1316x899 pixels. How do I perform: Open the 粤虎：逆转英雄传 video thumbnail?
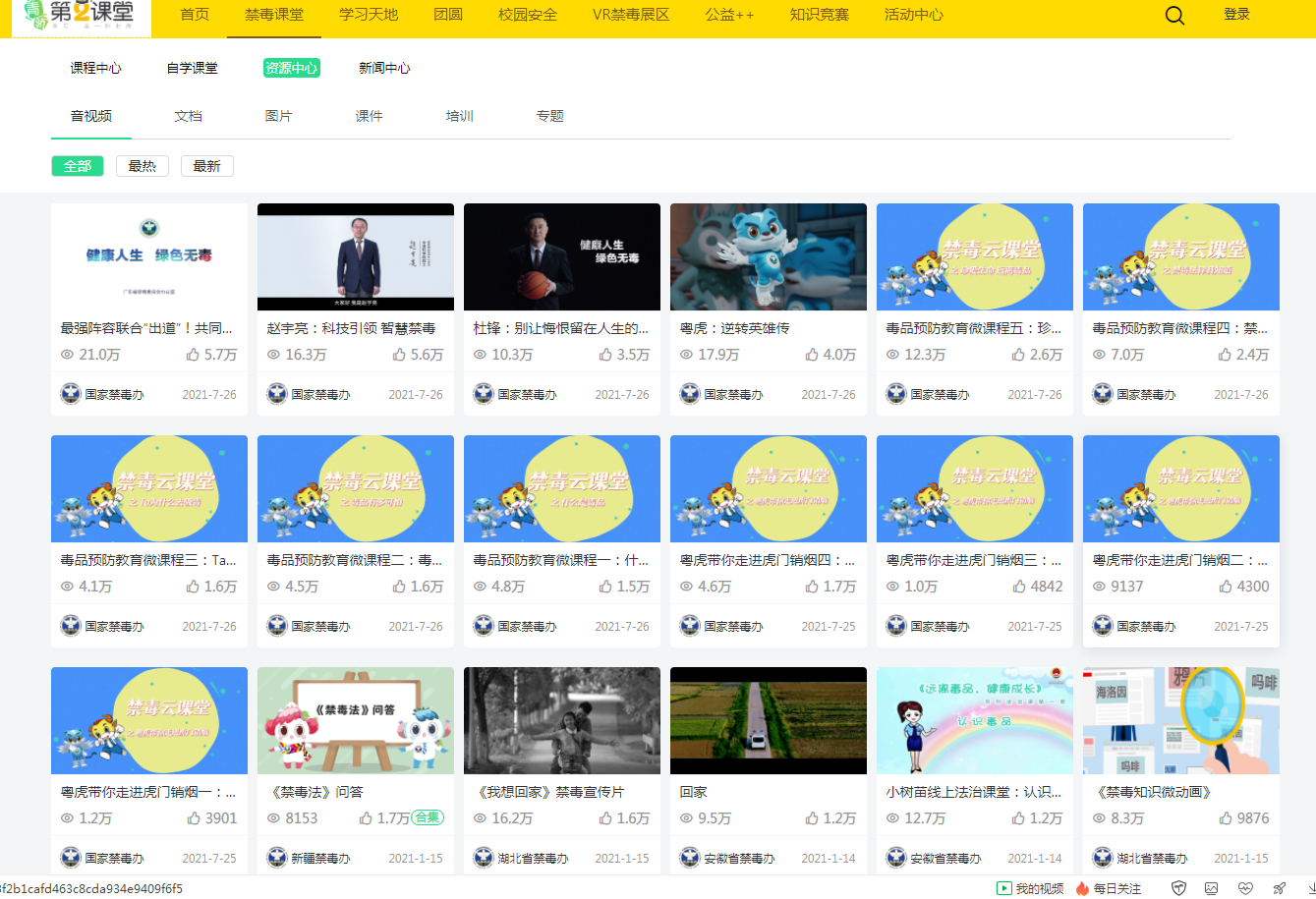point(768,257)
